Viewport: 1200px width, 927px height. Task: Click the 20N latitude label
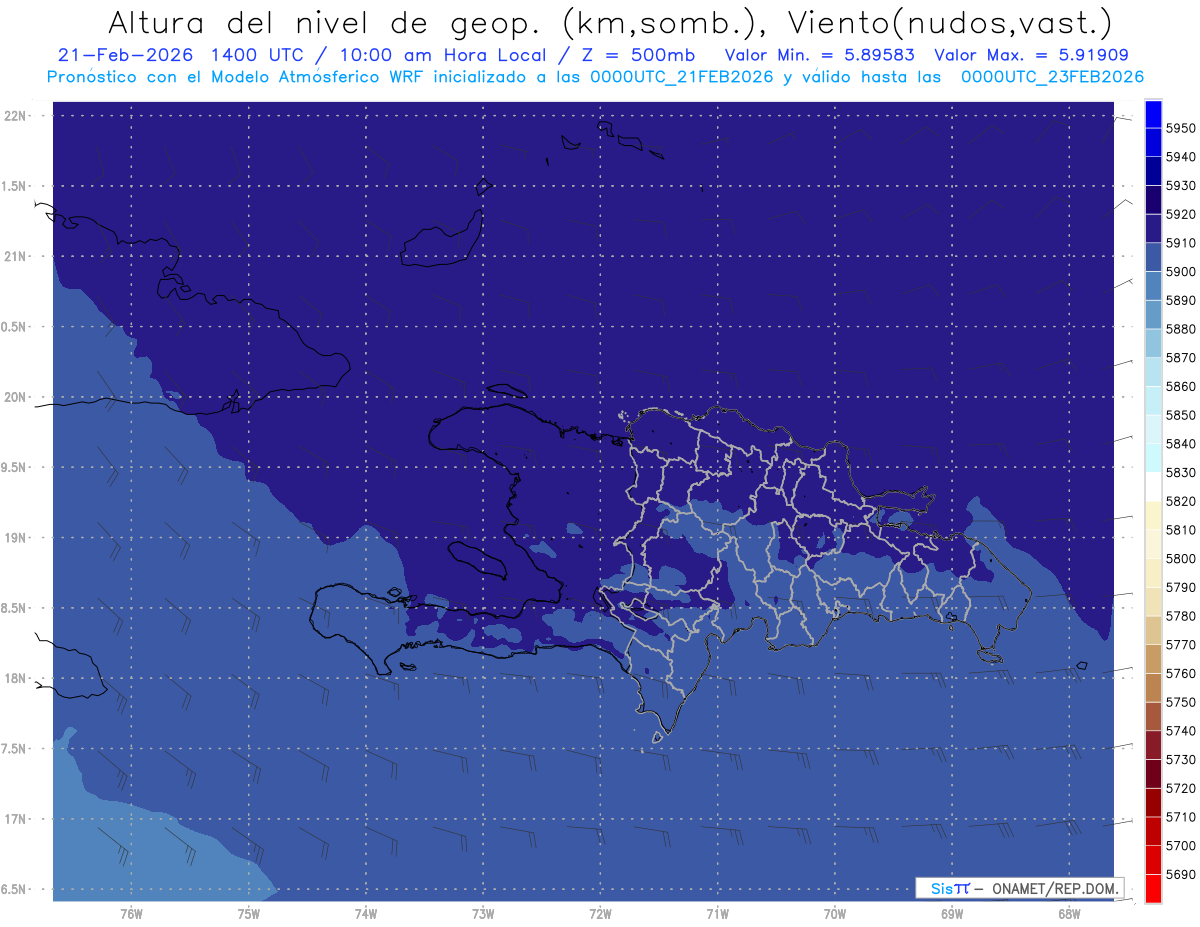pos(17,397)
